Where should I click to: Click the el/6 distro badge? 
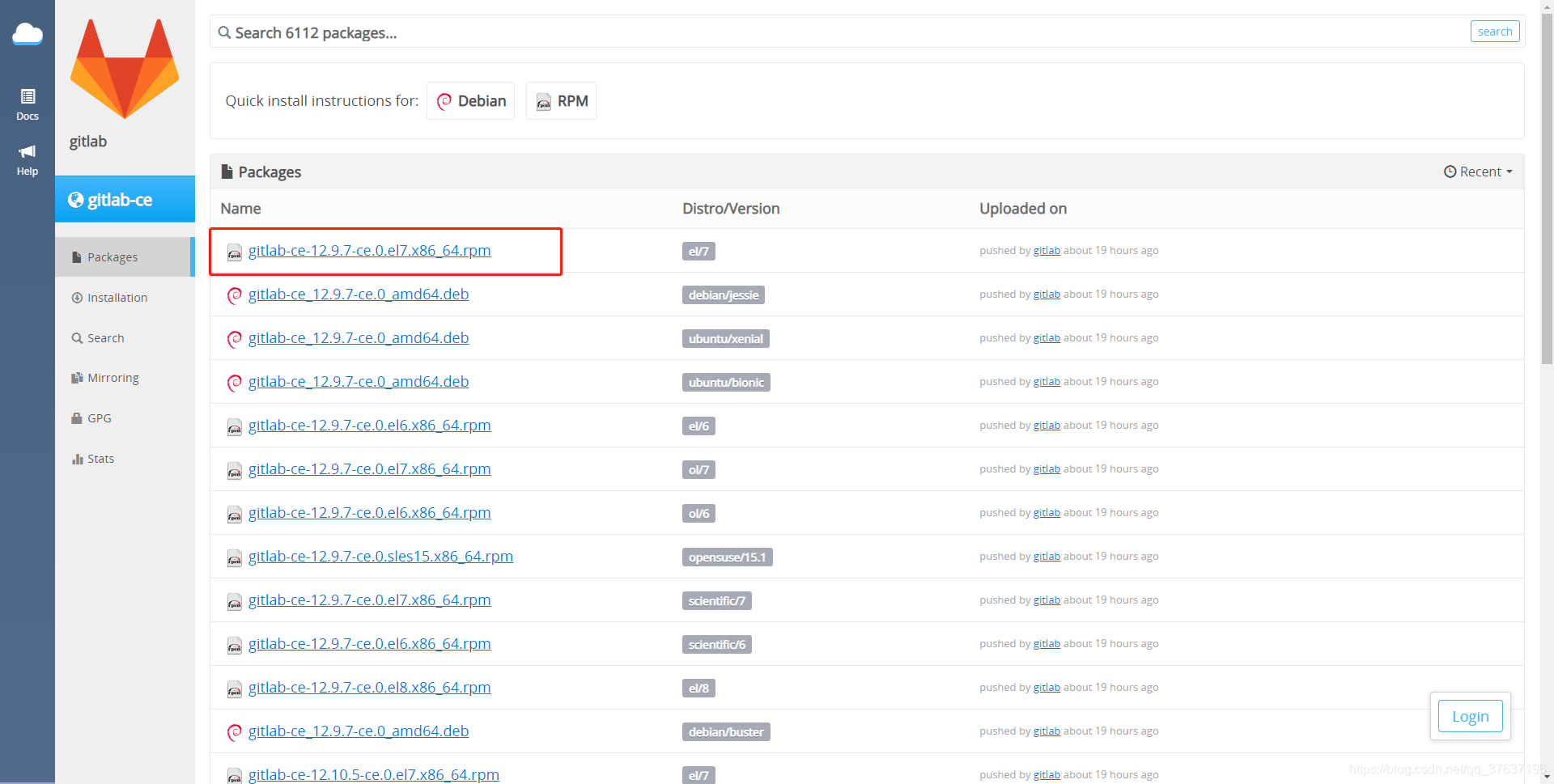click(x=698, y=426)
